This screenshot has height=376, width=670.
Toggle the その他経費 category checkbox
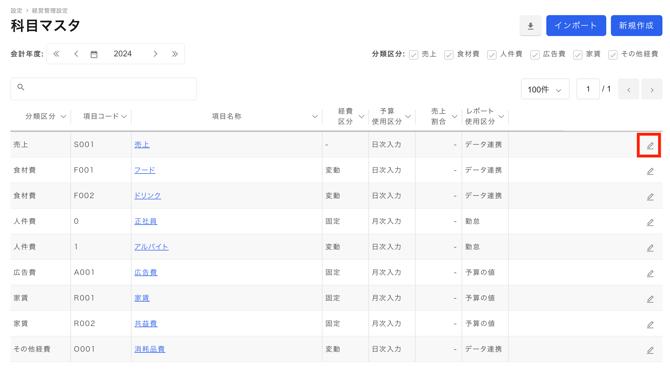click(613, 55)
